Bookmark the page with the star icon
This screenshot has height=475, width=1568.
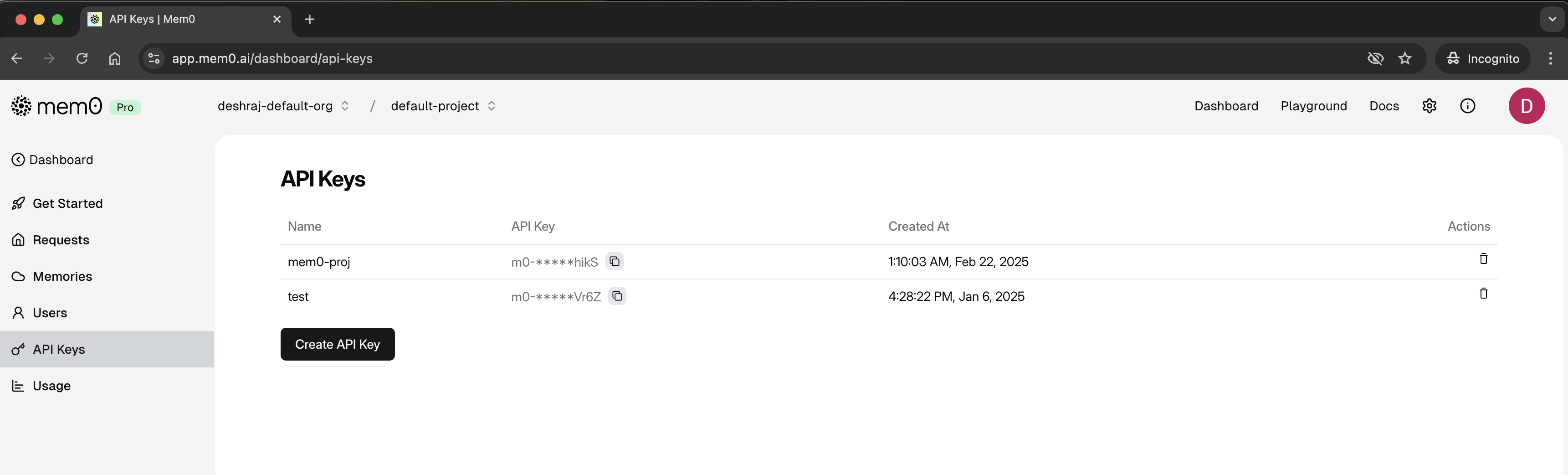[1405, 58]
